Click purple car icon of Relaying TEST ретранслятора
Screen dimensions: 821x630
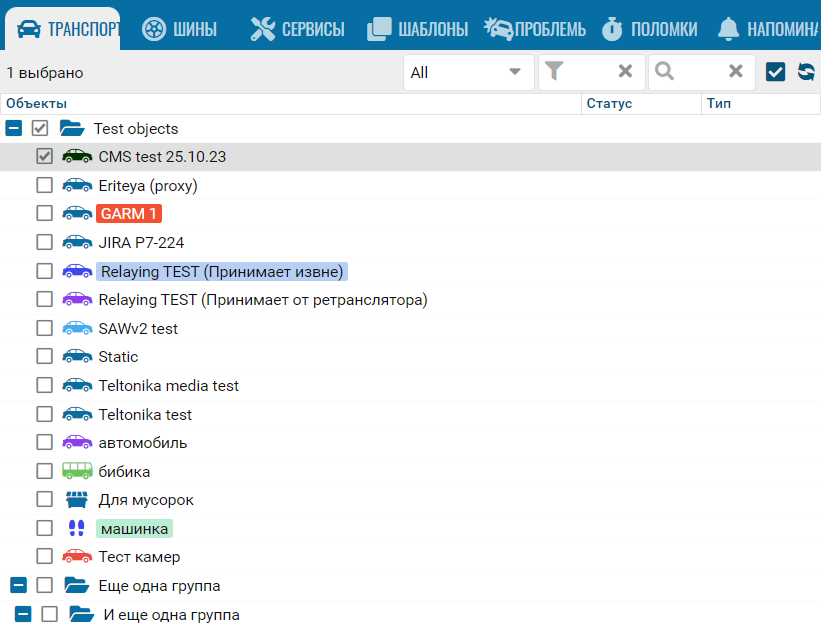pyautogui.click(x=77, y=299)
